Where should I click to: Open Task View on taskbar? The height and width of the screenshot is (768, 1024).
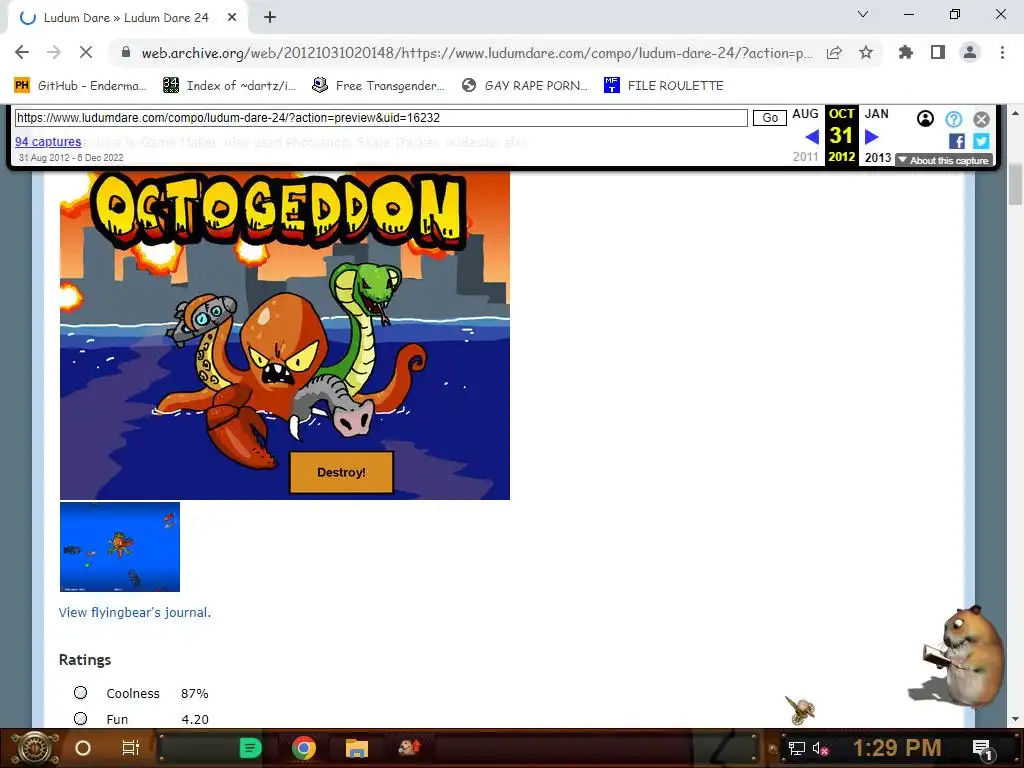pyautogui.click(x=131, y=748)
